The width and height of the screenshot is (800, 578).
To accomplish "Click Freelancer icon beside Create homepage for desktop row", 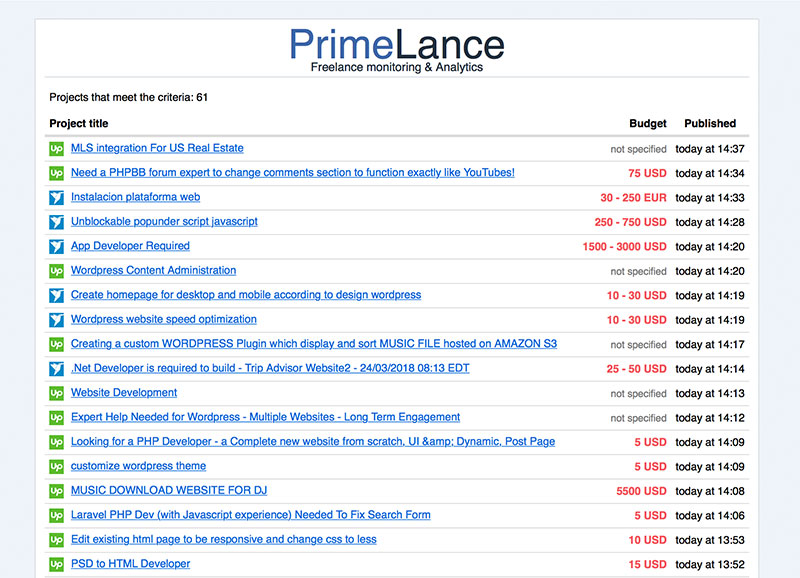I will pyautogui.click(x=56, y=295).
